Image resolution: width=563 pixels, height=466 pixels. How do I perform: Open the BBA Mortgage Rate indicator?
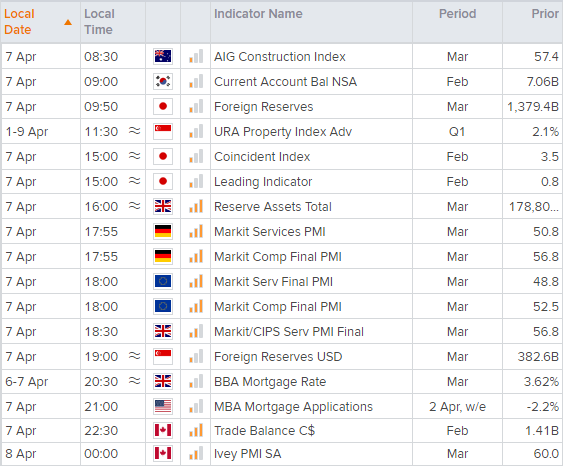pos(270,382)
